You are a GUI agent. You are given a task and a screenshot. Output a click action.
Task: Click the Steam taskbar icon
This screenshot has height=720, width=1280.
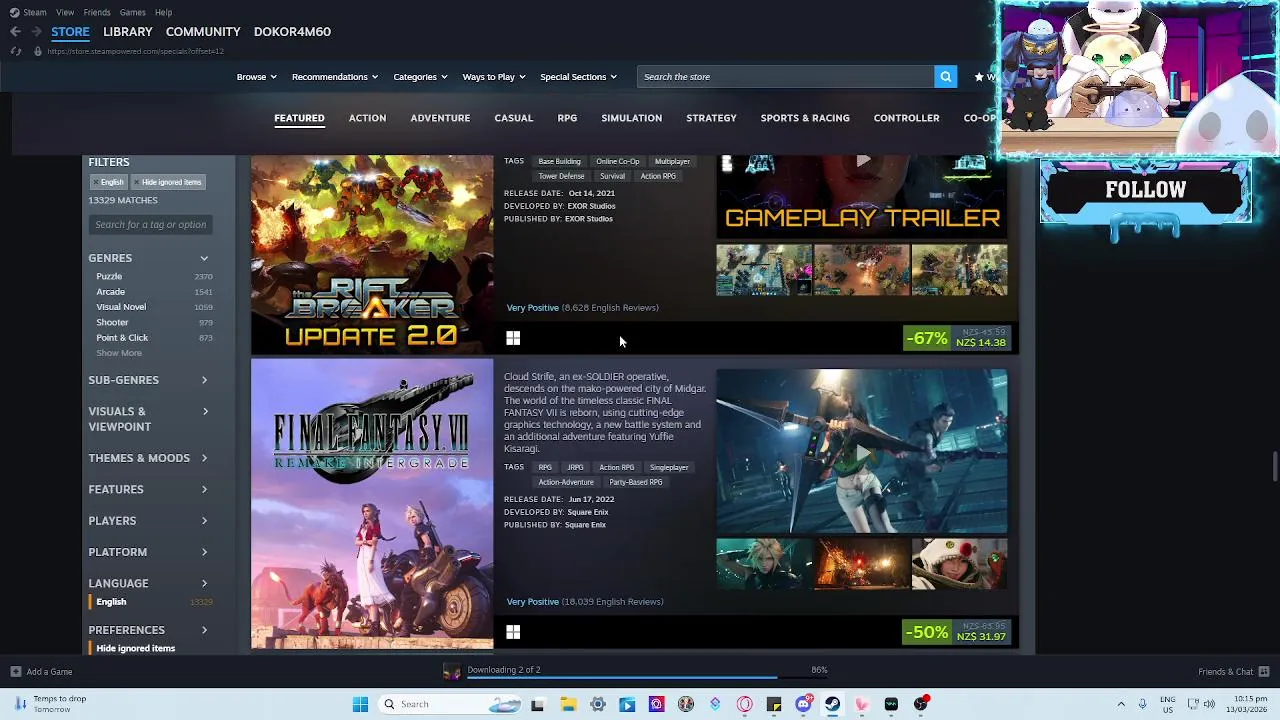(832, 704)
